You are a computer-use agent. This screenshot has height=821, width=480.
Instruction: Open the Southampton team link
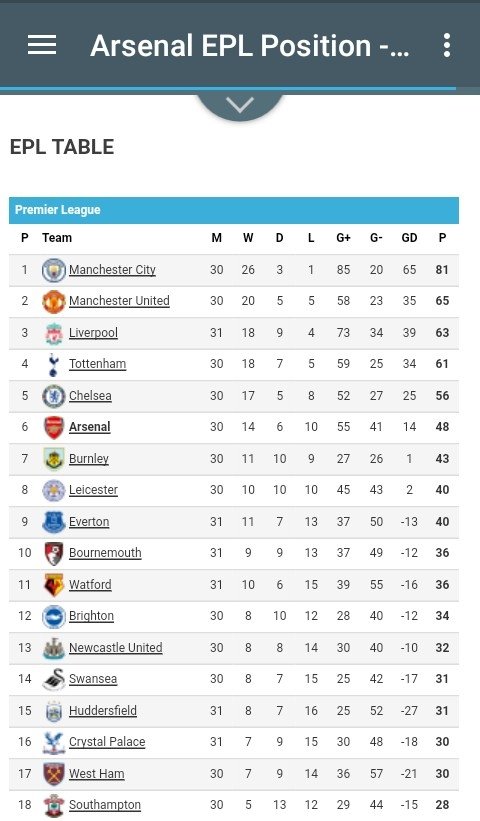pos(105,805)
